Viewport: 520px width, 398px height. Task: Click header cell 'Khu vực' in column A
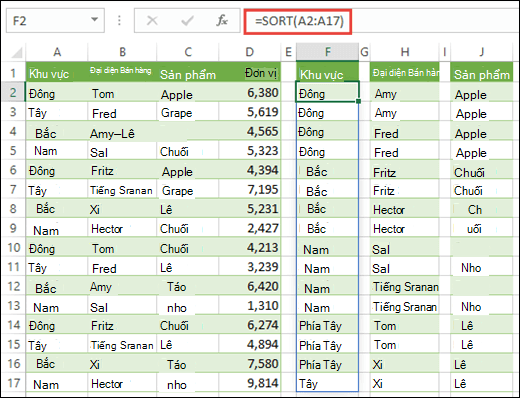tap(57, 72)
